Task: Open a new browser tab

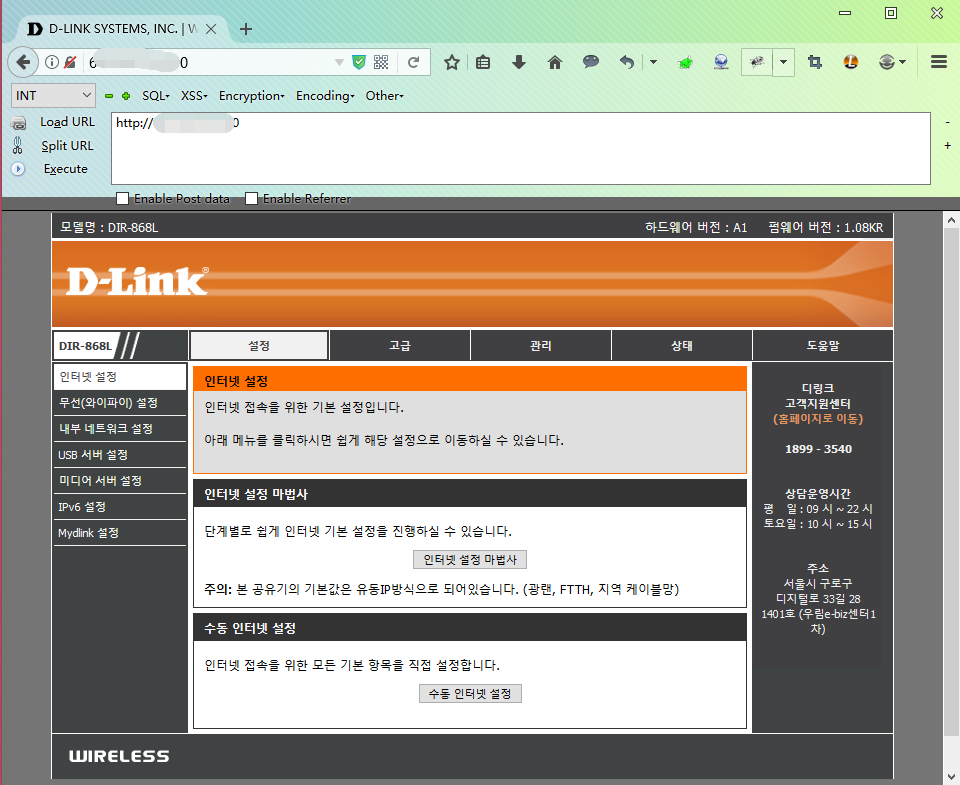Action: coord(246,29)
